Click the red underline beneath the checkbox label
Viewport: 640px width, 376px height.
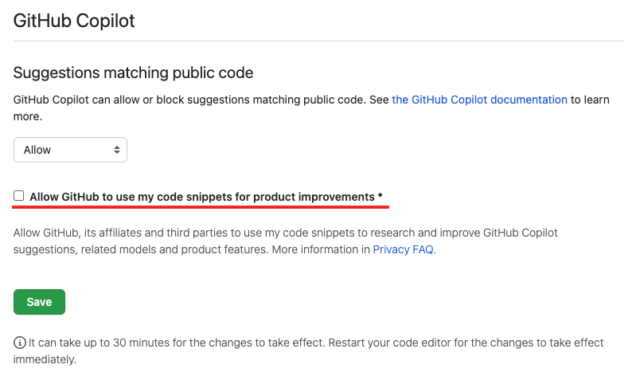[x=200, y=207]
